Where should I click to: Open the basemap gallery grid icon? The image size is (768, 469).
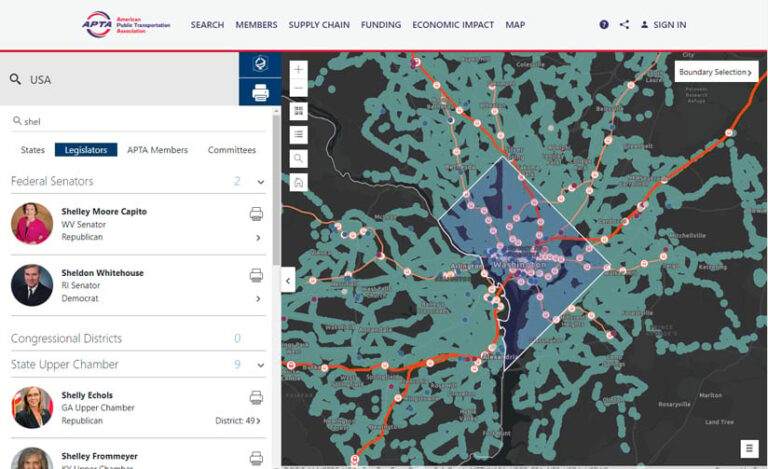[x=298, y=111]
